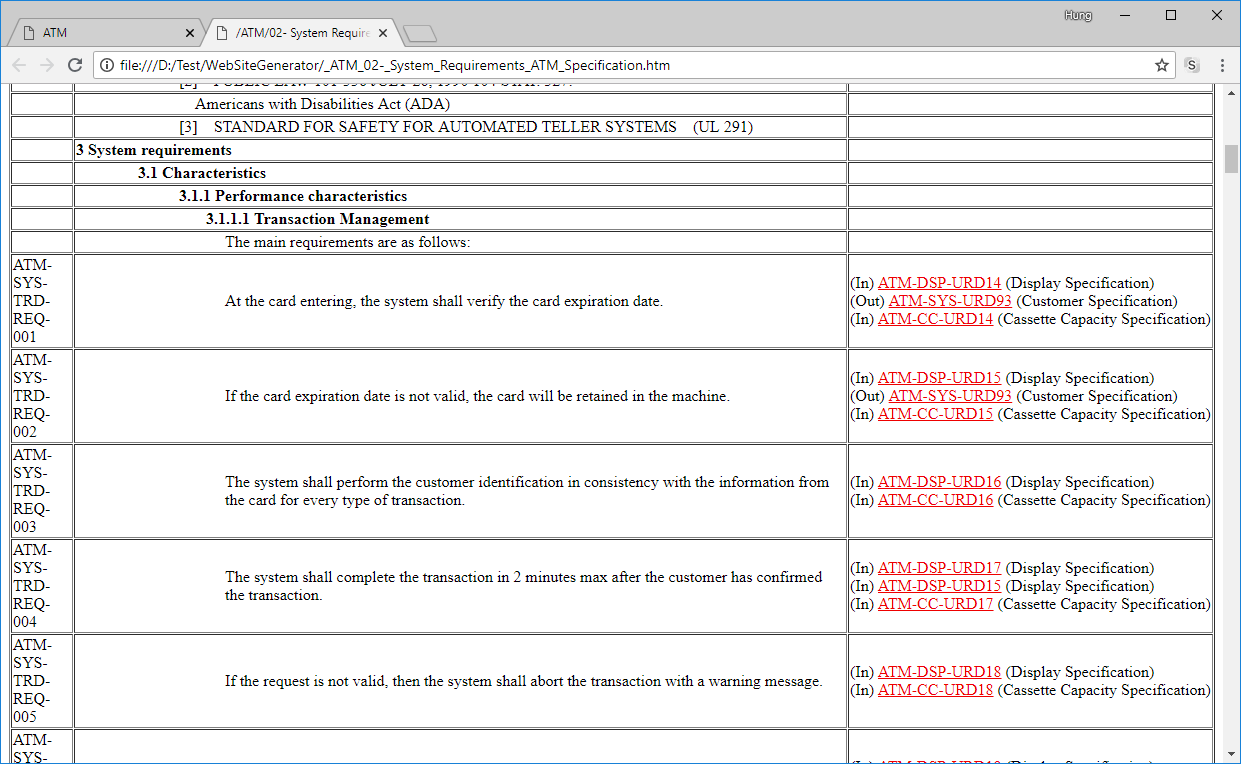The width and height of the screenshot is (1241, 764).
Task: Close the ATM tab
Action: coord(190,33)
